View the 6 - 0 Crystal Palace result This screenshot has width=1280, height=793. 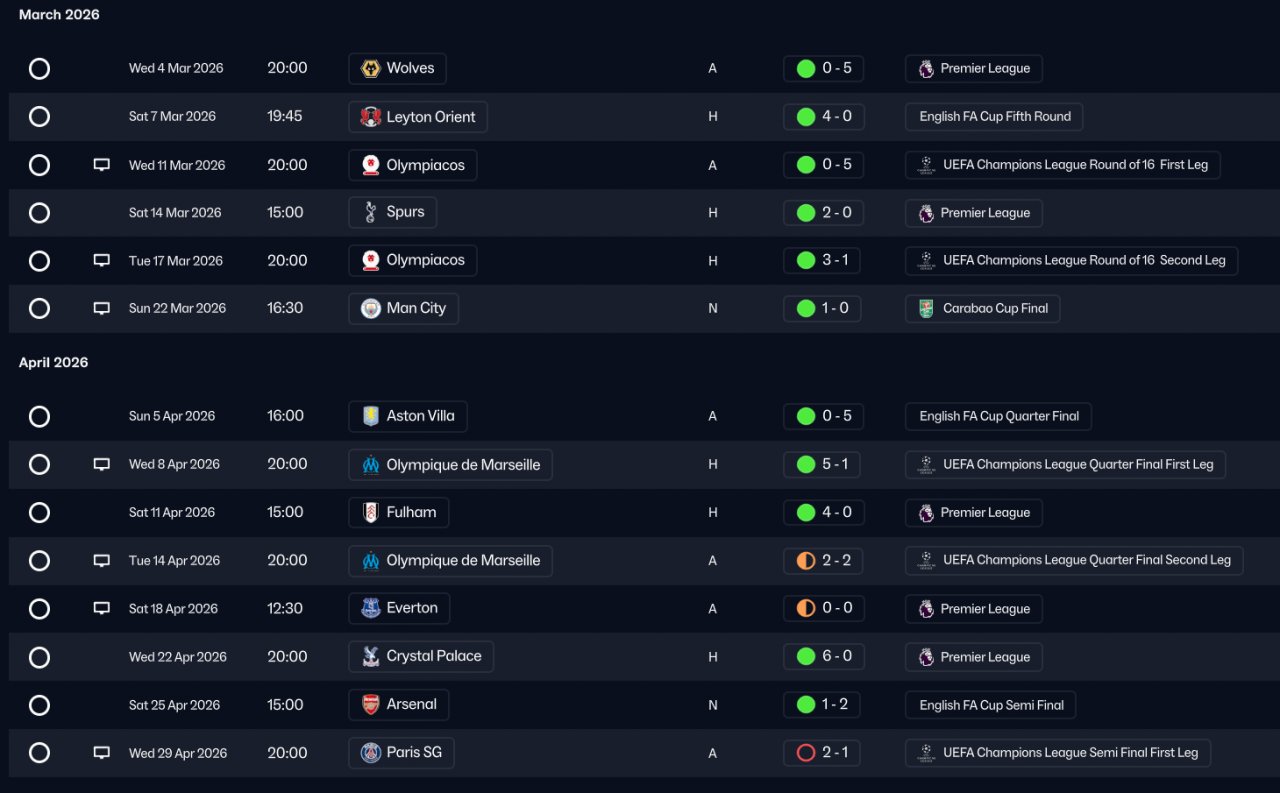[836, 657]
